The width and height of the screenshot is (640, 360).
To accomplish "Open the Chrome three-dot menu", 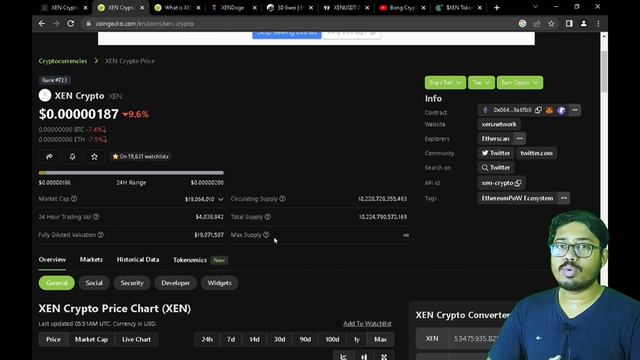I will 598,24.
